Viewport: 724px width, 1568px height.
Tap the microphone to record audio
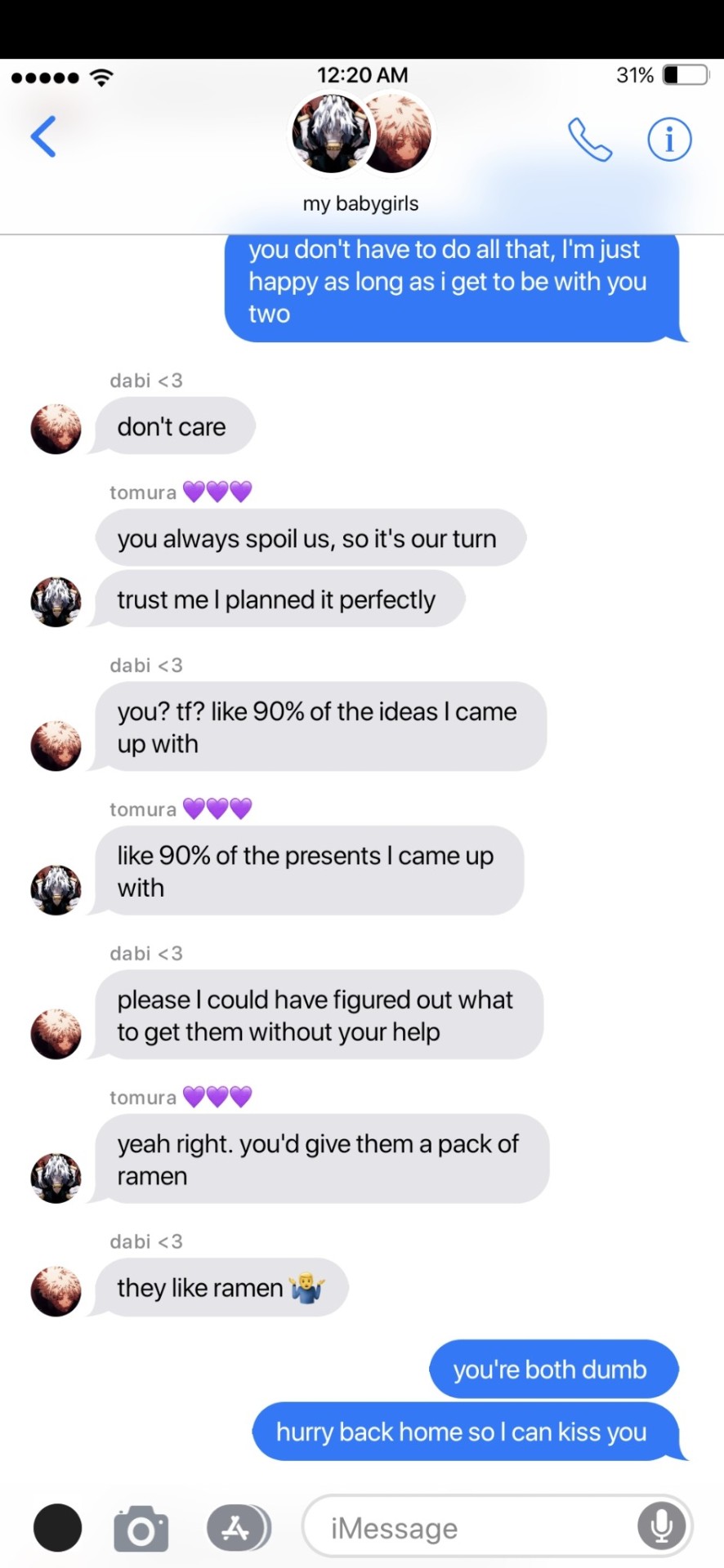[x=661, y=1527]
